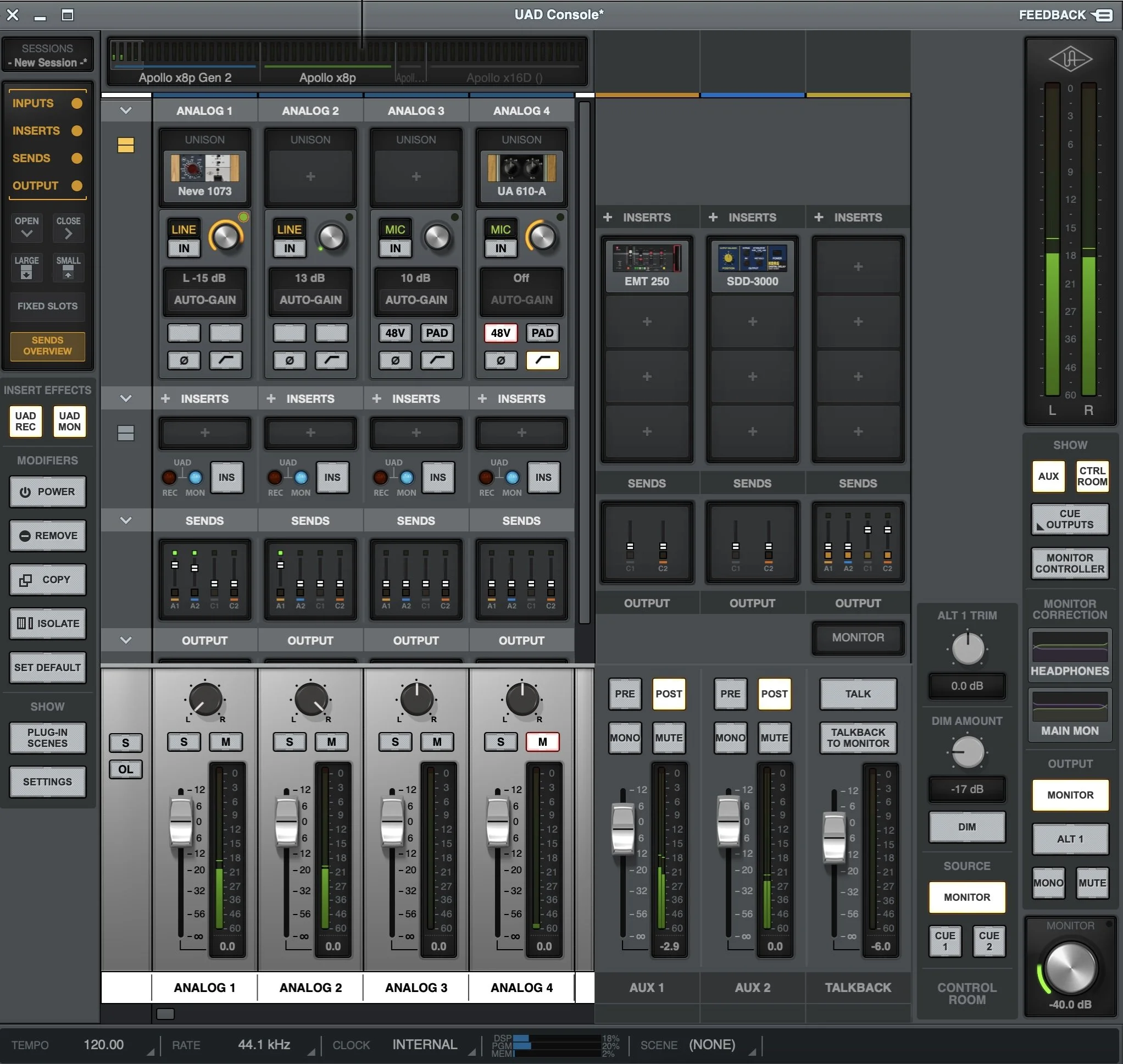This screenshot has width=1123, height=1064.
Task: Collapse the Sends section chevron
Action: (x=126, y=520)
